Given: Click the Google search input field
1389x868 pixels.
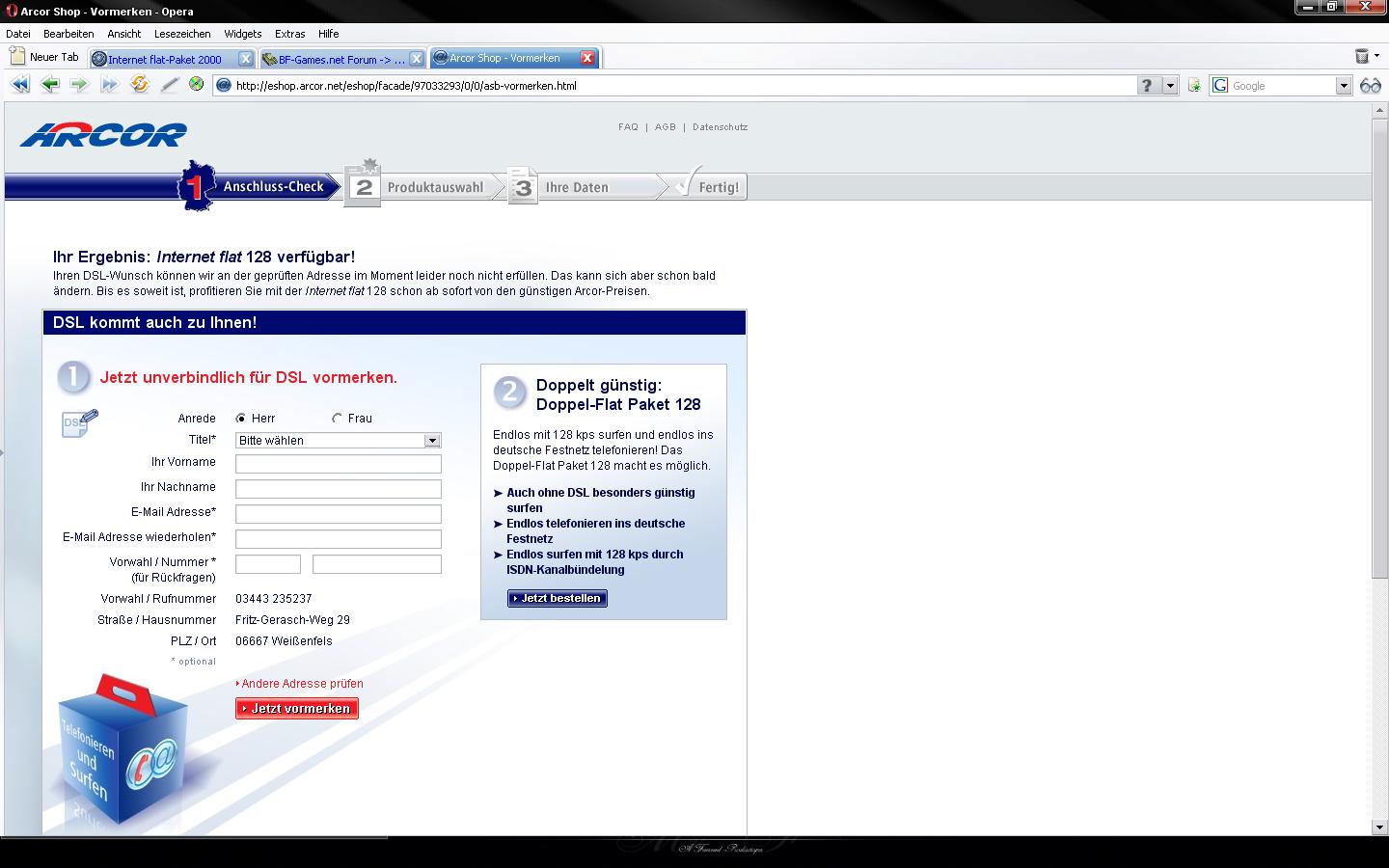Looking at the screenshot, I should pos(1282,86).
